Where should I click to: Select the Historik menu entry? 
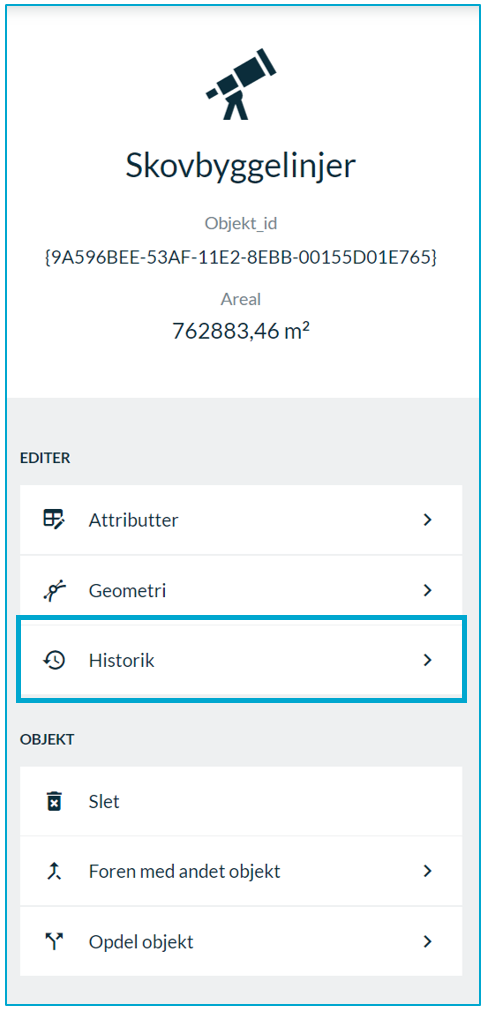(x=241, y=660)
